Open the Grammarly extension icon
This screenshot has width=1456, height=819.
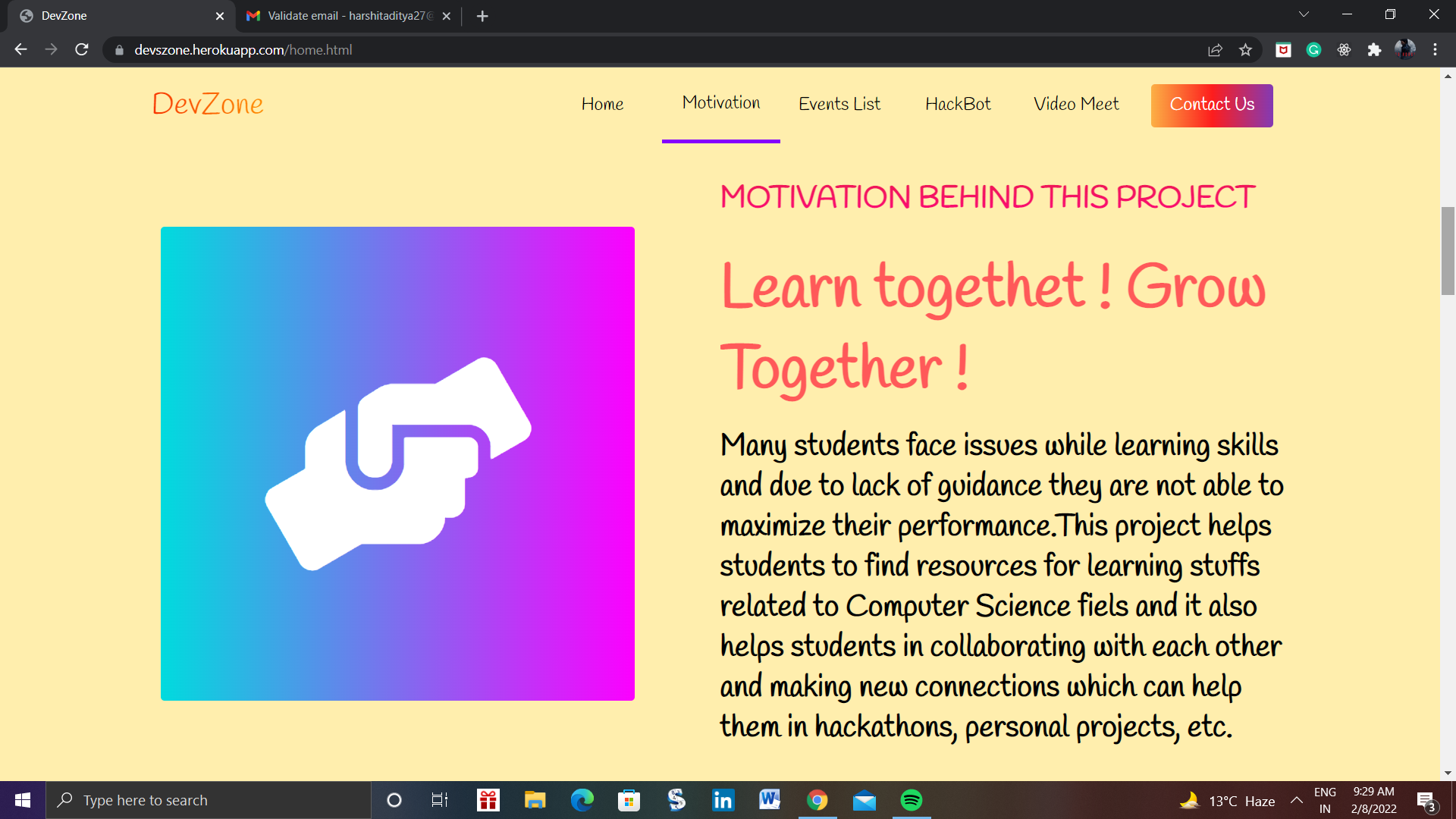(x=1313, y=50)
